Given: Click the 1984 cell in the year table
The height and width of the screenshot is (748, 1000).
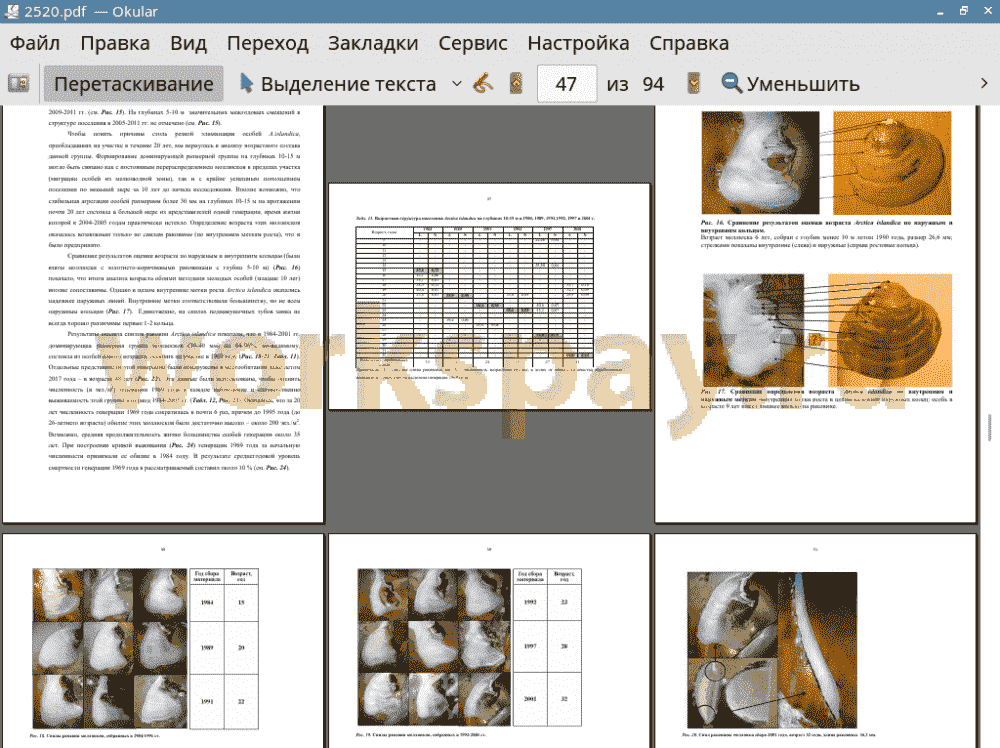Looking at the screenshot, I should tap(207, 602).
